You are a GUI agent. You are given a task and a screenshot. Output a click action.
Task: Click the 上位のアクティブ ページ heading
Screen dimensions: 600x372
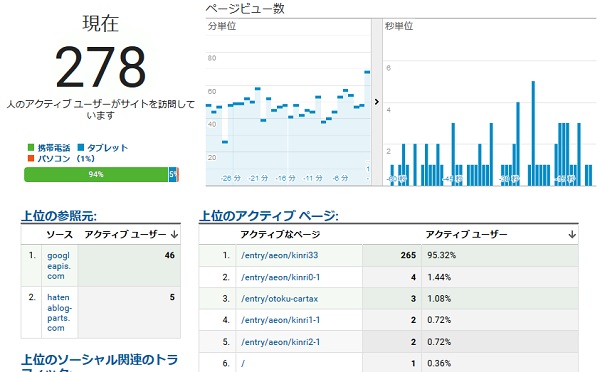[x=269, y=216]
